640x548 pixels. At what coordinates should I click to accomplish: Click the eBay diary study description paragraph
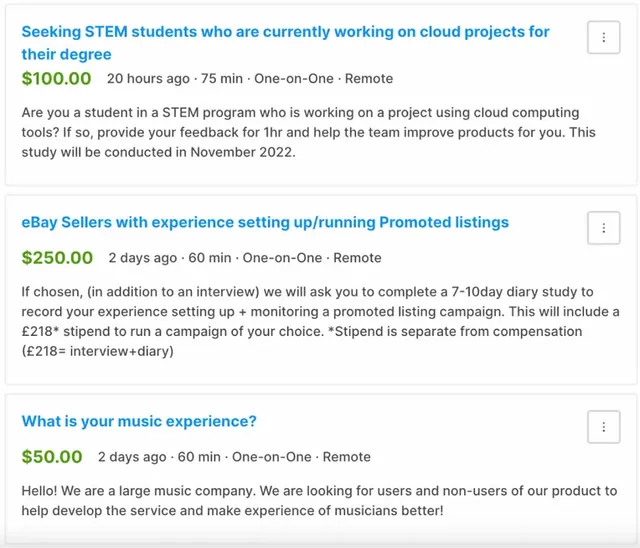coord(320,322)
